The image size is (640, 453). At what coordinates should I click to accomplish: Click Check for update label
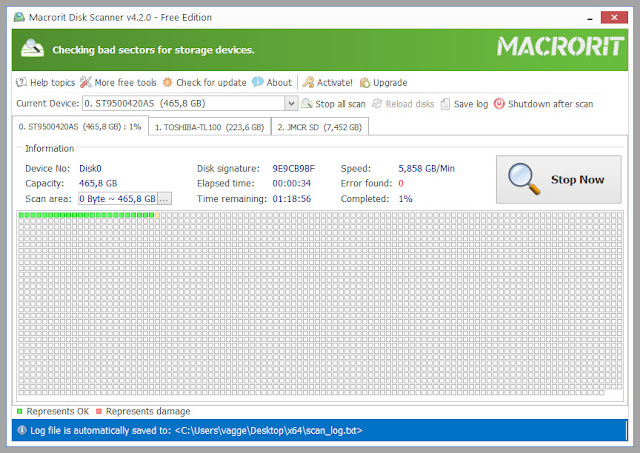211,82
